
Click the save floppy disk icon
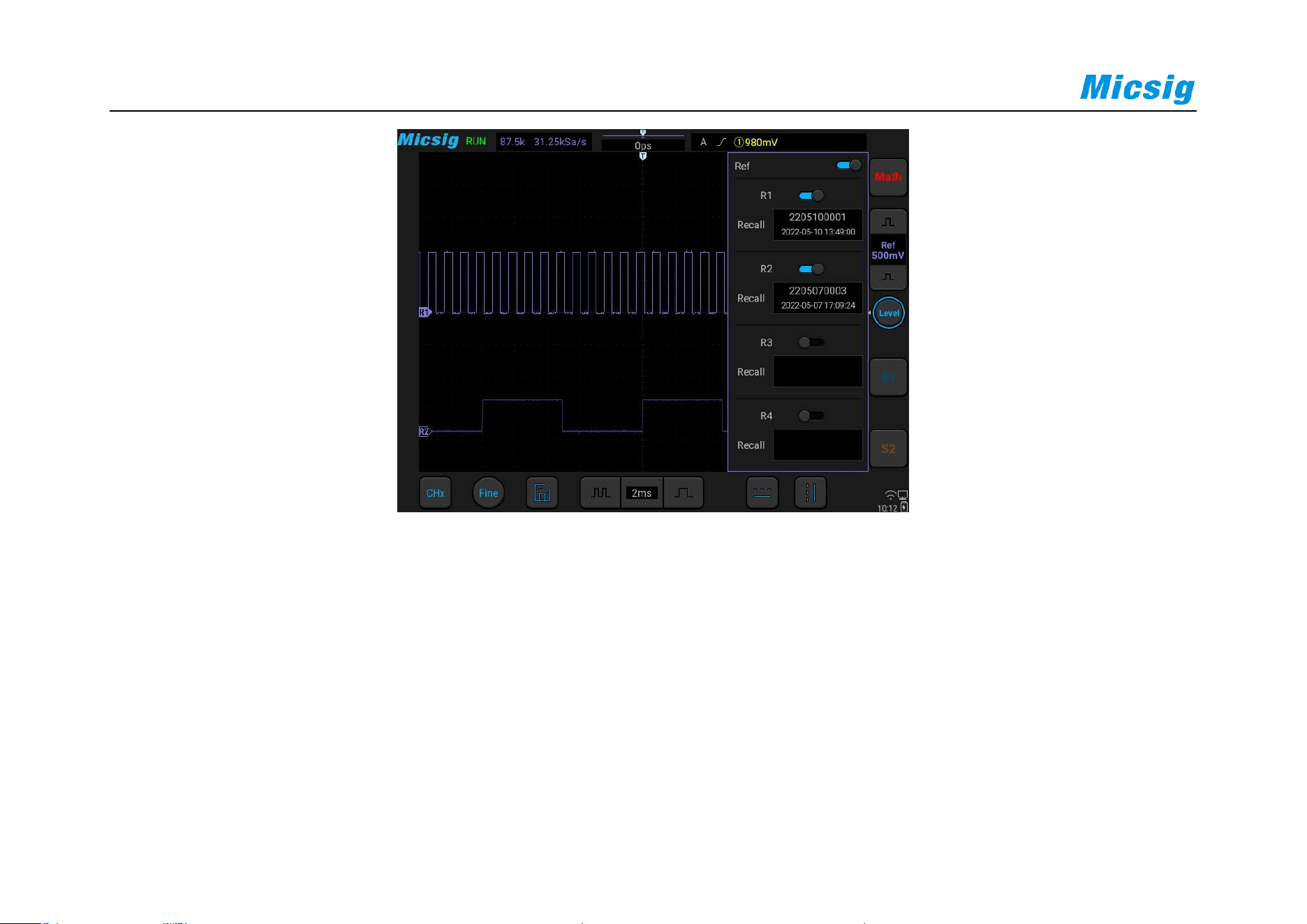(542, 493)
